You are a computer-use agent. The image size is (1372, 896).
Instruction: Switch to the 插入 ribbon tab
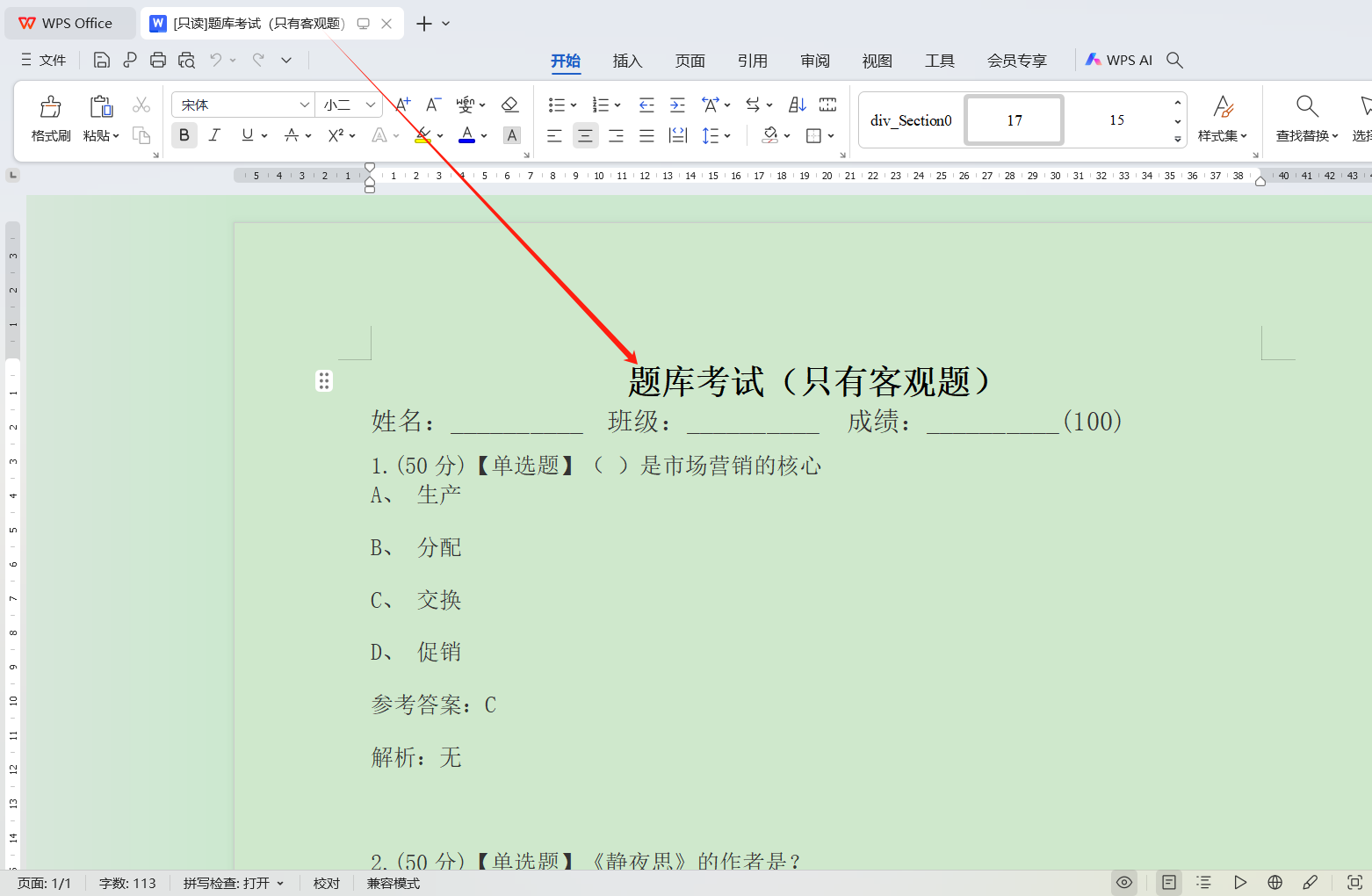point(627,61)
